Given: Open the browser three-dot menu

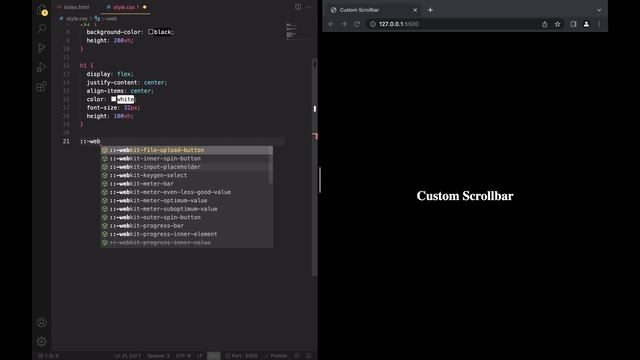Looking at the screenshot, I should click(x=599, y=24).
